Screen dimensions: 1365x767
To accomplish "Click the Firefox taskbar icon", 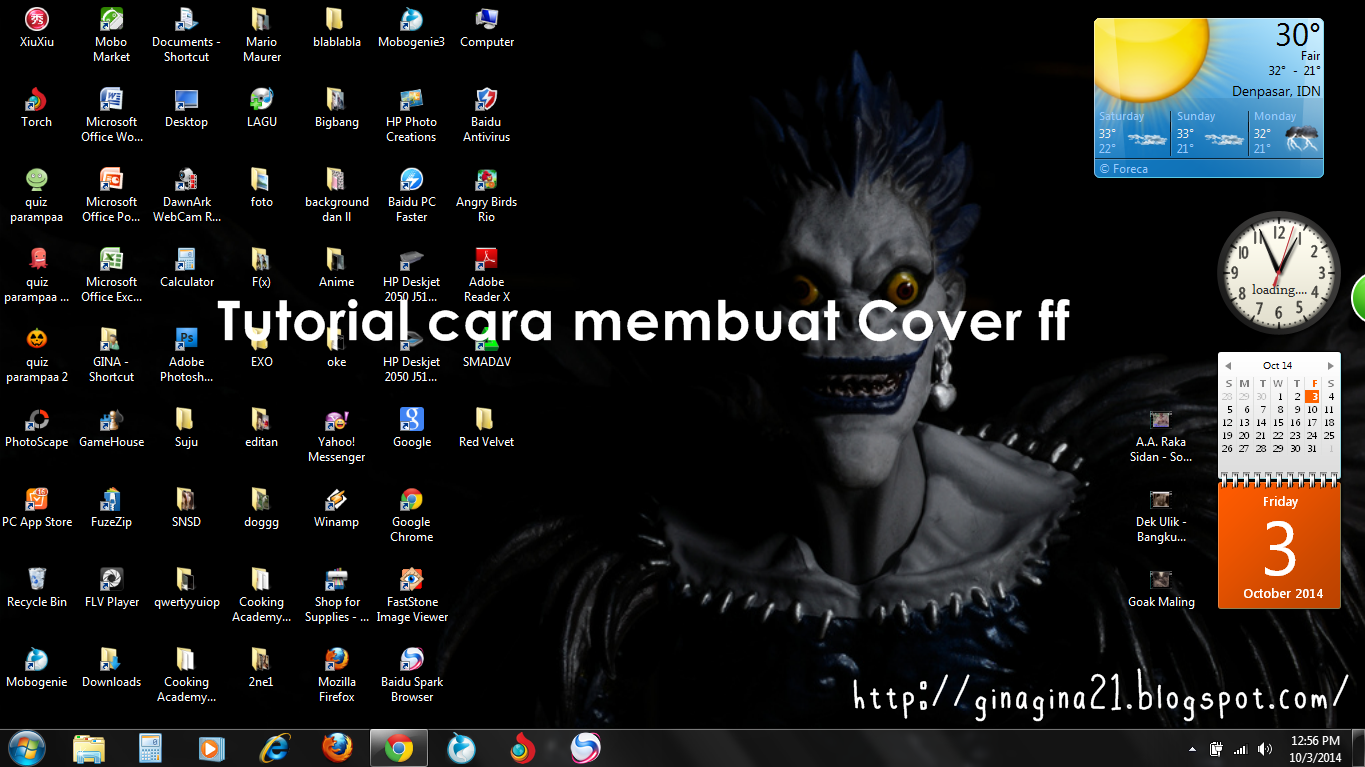I will click(337, 748).
